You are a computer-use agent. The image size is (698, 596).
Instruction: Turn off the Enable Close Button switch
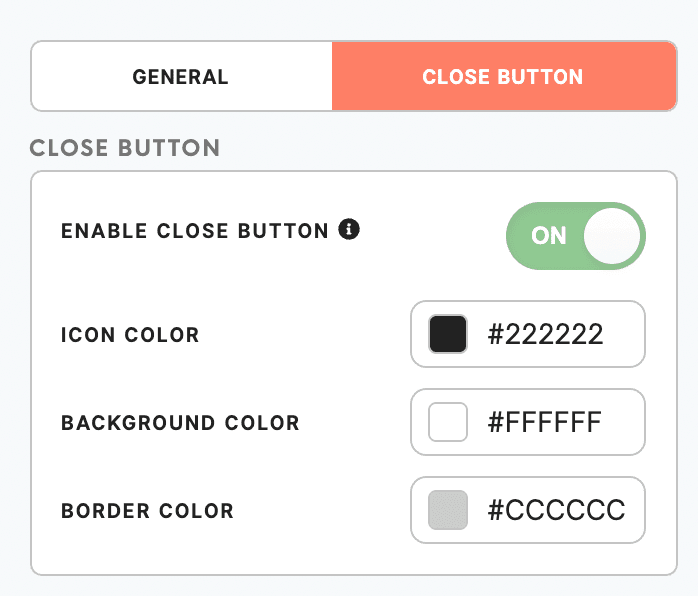pos(576,236)
